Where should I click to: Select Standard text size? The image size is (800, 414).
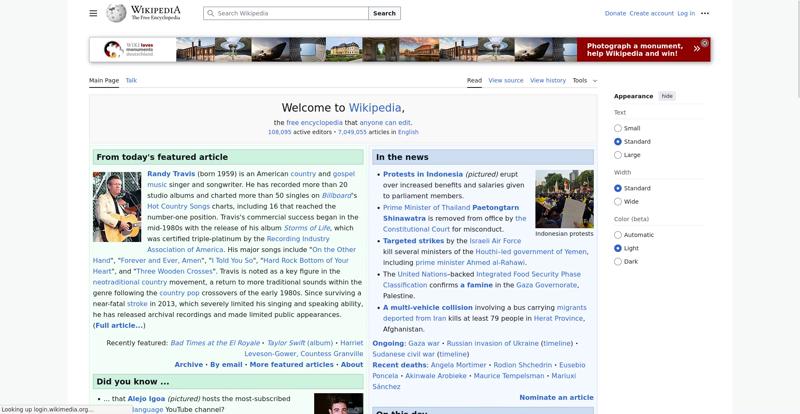pos(618,141)
